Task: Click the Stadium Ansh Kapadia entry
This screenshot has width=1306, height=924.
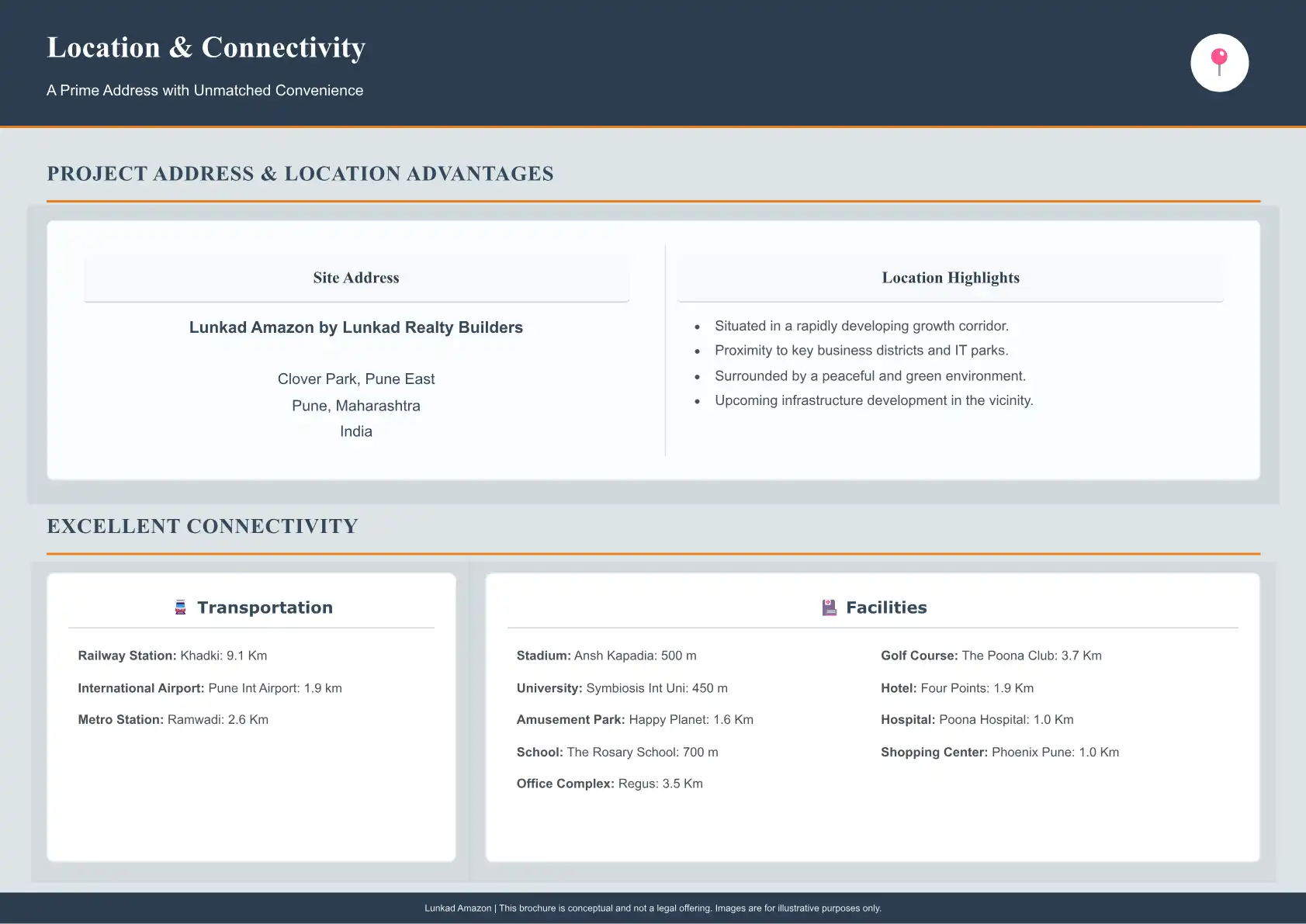Action: [x=606, y=656]
